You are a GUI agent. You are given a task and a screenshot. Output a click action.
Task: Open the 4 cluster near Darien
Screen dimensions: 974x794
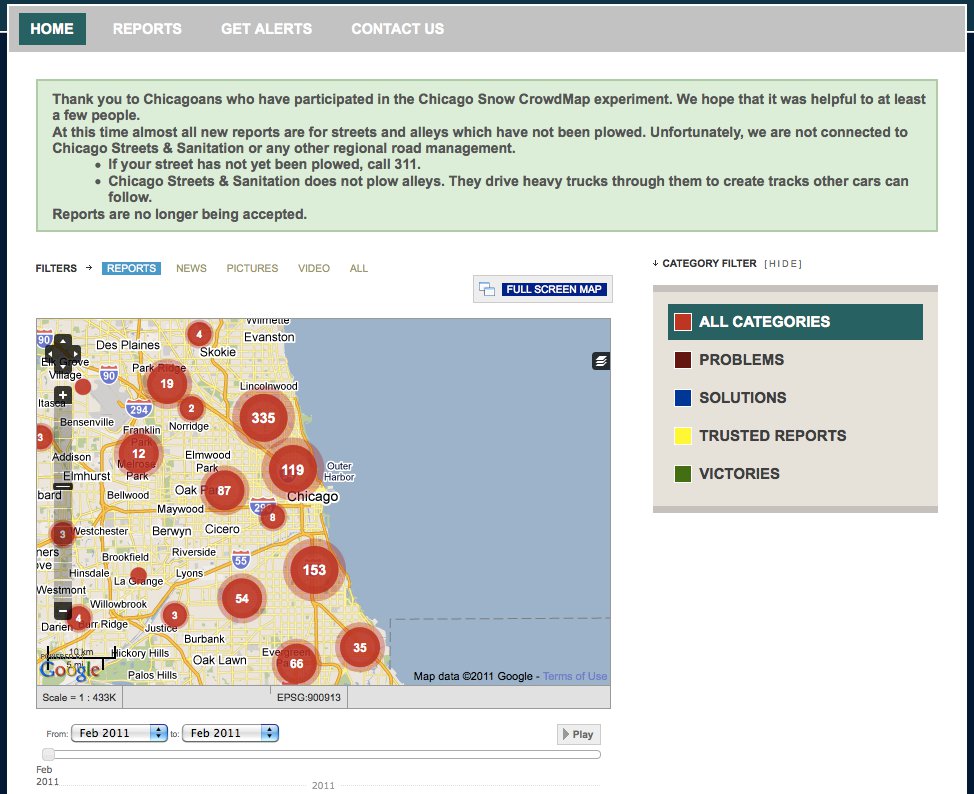(x=79, y=618)
